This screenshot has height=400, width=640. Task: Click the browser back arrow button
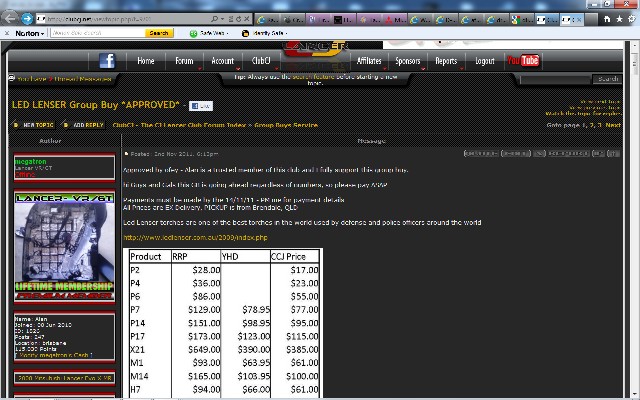pos(12,19)
